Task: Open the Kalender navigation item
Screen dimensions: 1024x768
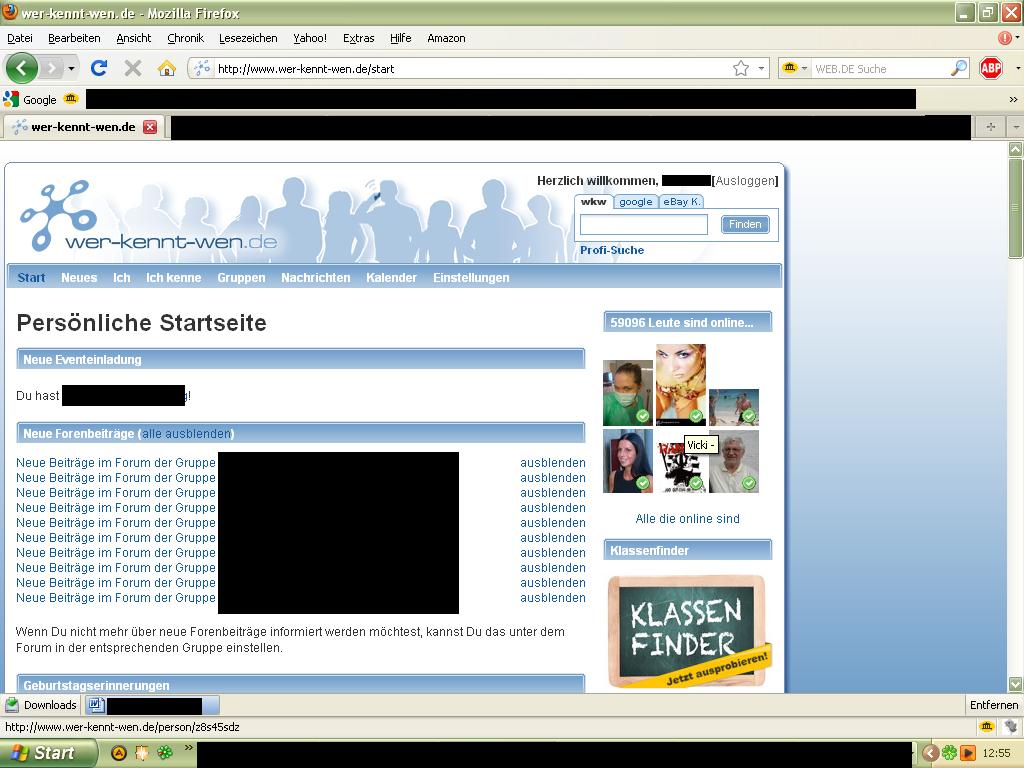Action: pyautogui.click(x=391, y=278)
